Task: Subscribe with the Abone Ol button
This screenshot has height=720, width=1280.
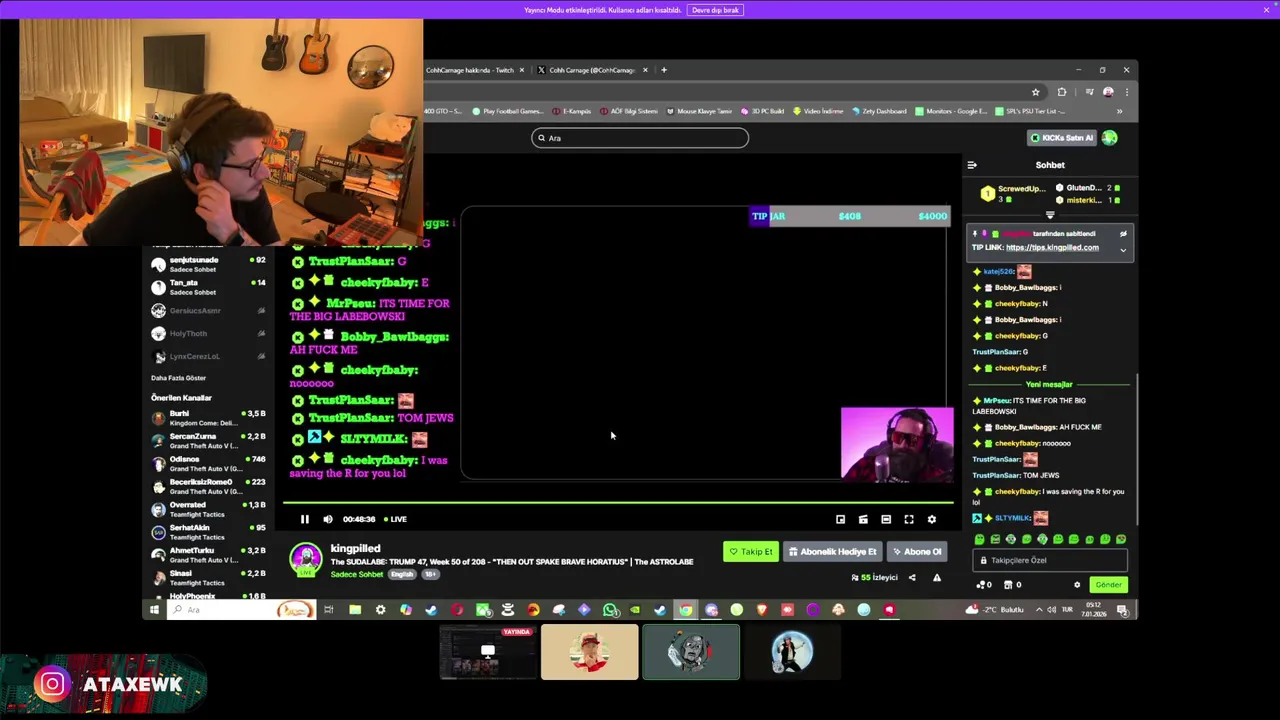Action: tap(917, 551)
